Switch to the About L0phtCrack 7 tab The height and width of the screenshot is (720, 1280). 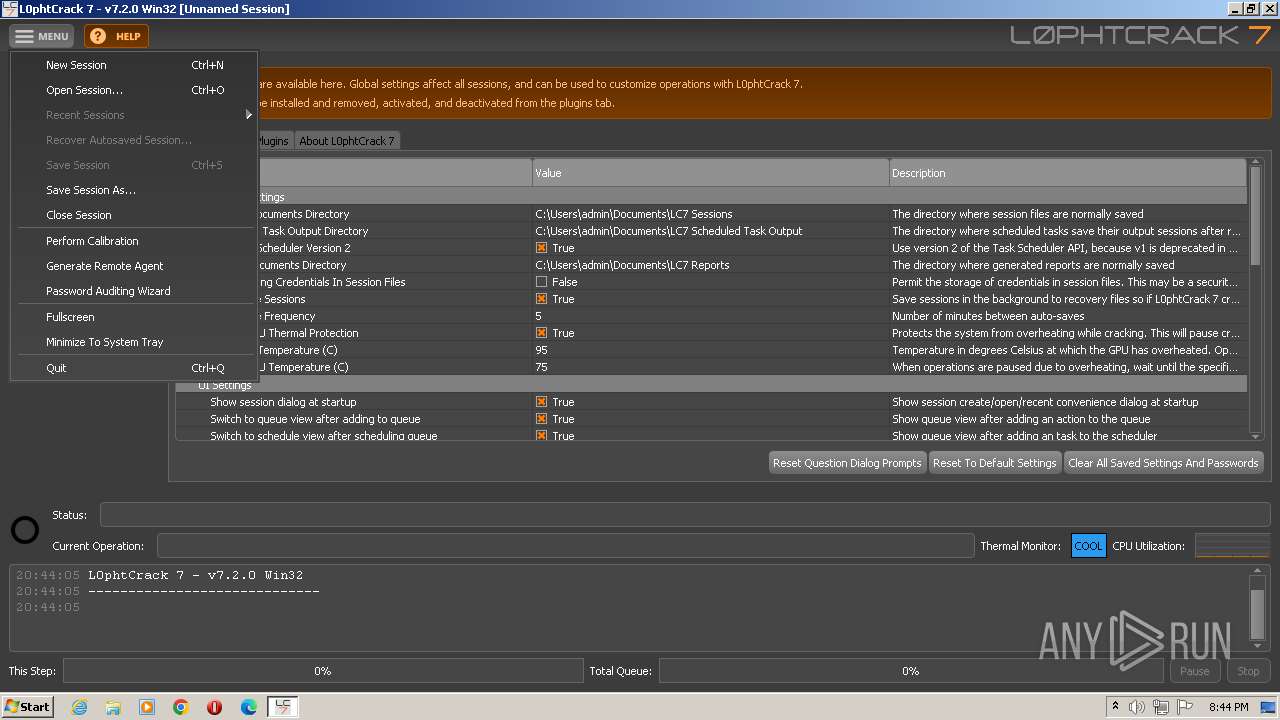(x=347, y=141)
